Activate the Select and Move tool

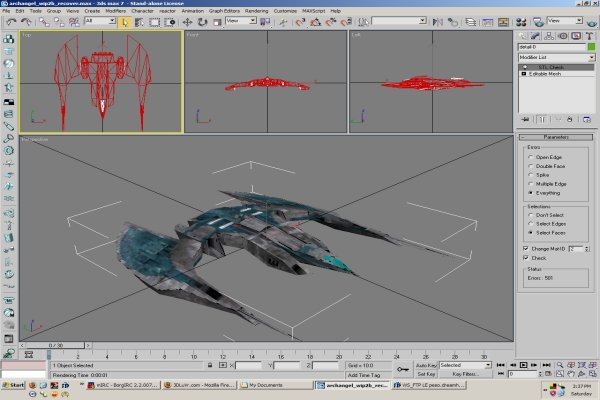[187, 22]
